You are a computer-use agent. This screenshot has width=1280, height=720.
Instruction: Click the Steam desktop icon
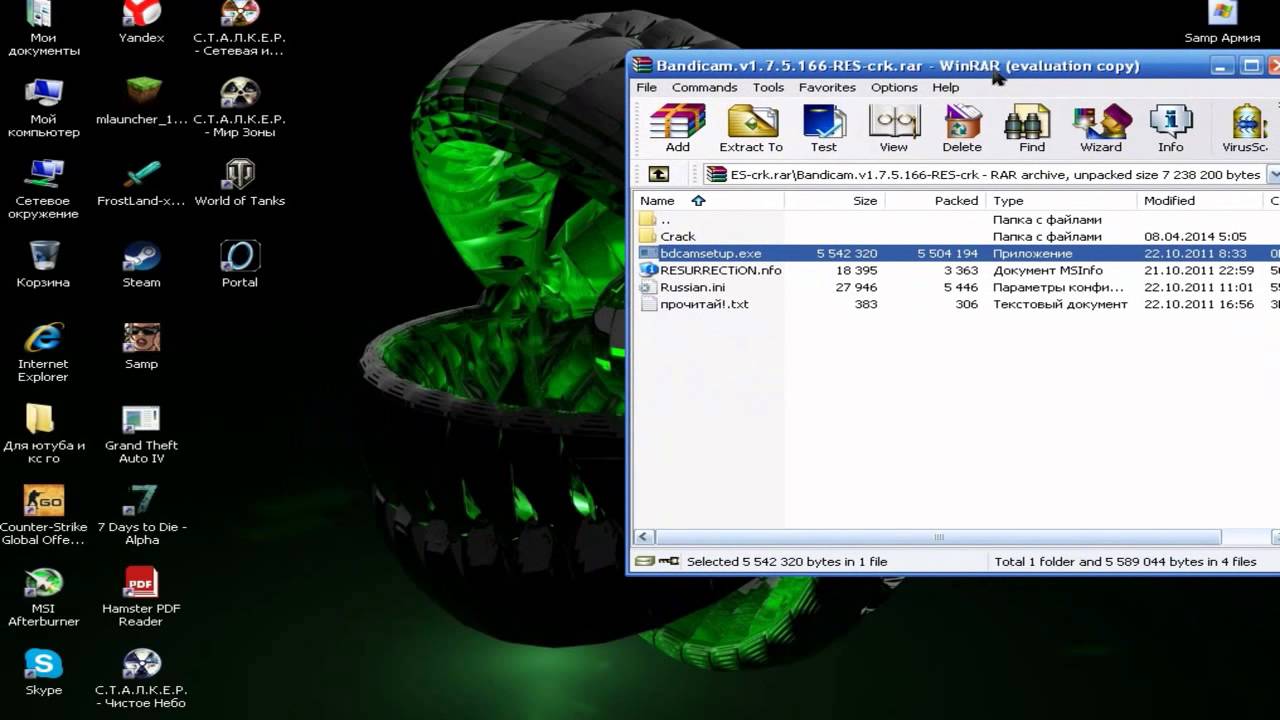tap(141, 265)
